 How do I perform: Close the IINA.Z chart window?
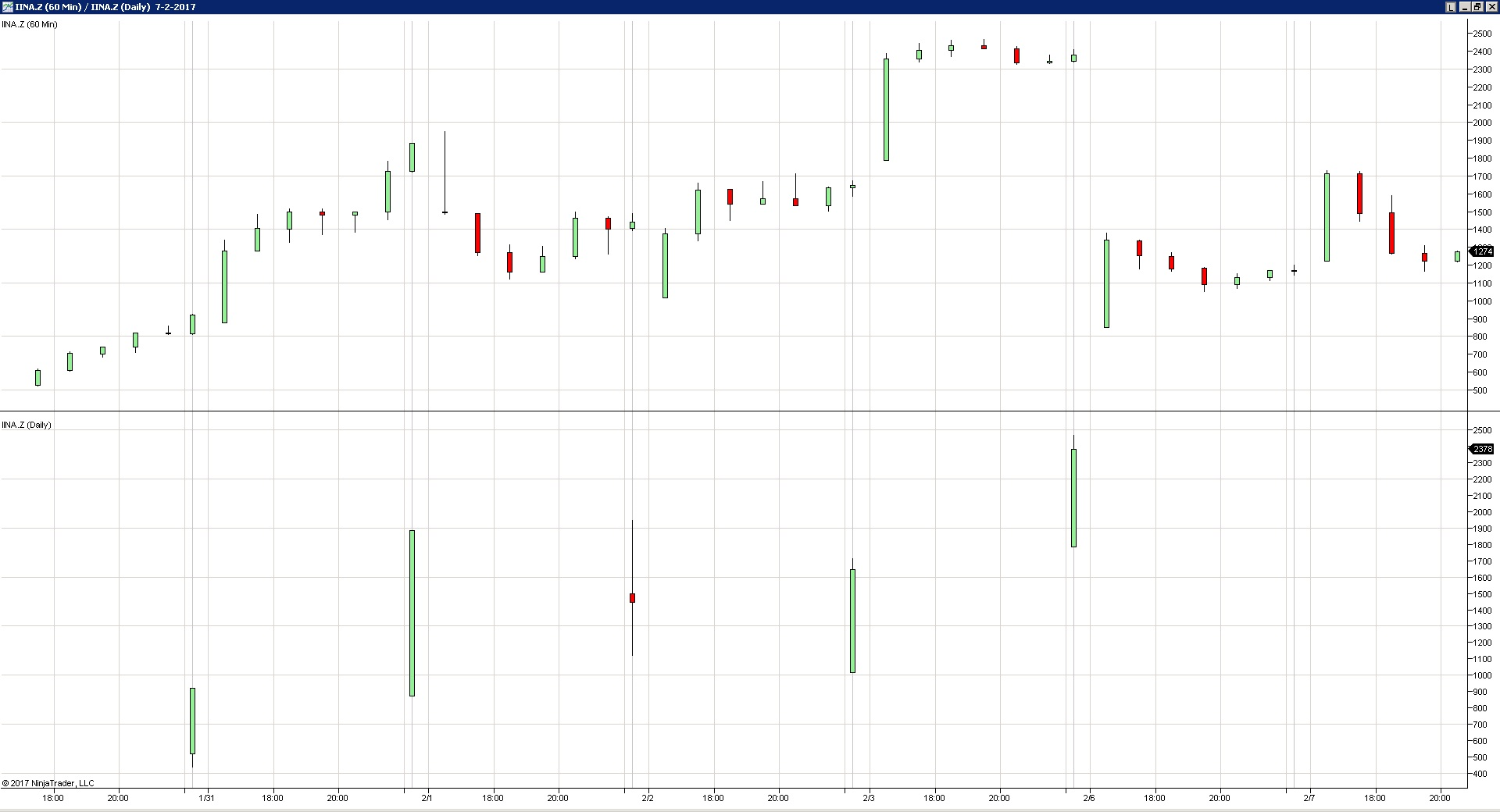[x=1491, y=7]
